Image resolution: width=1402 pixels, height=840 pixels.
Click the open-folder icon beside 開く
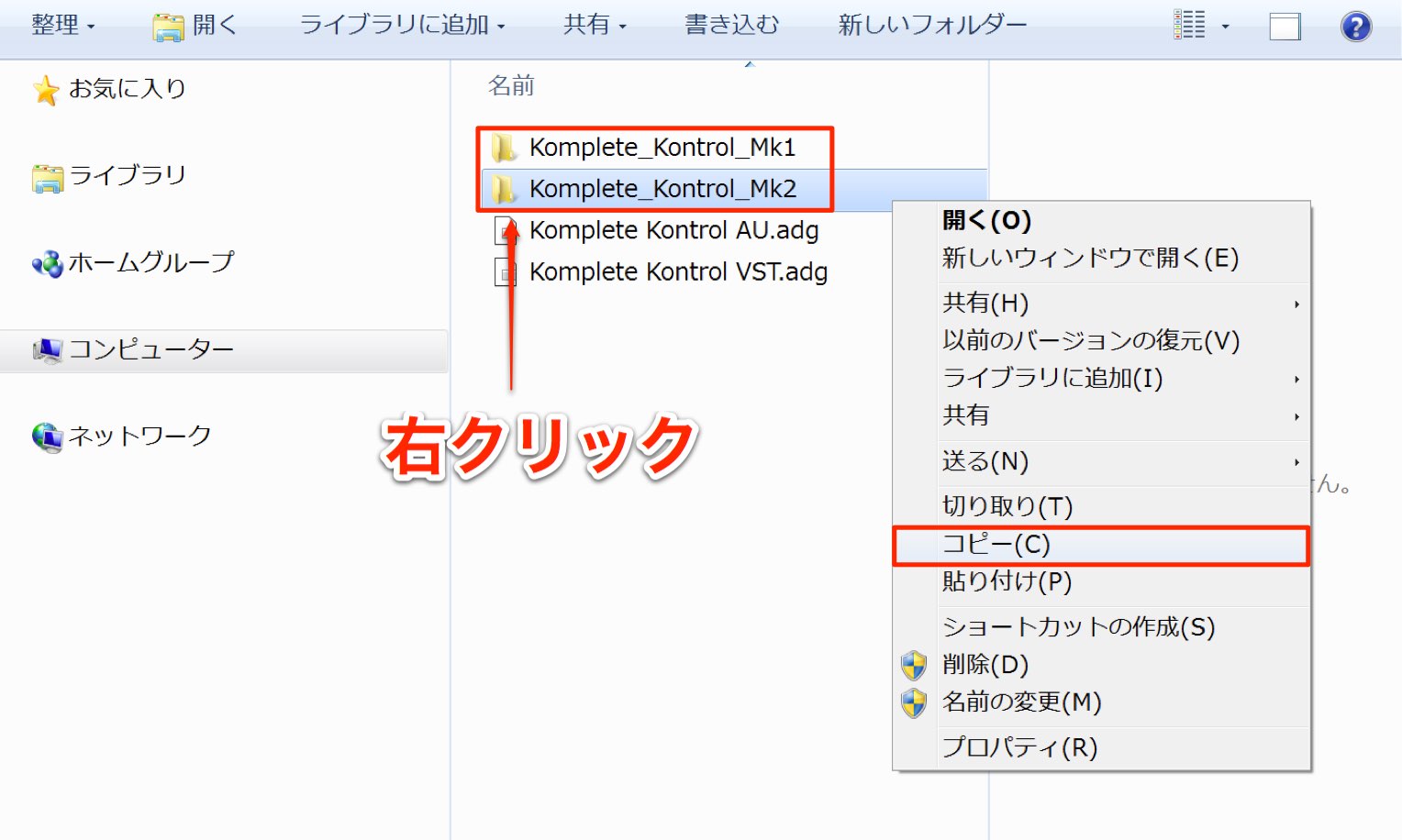click(168, 28)
